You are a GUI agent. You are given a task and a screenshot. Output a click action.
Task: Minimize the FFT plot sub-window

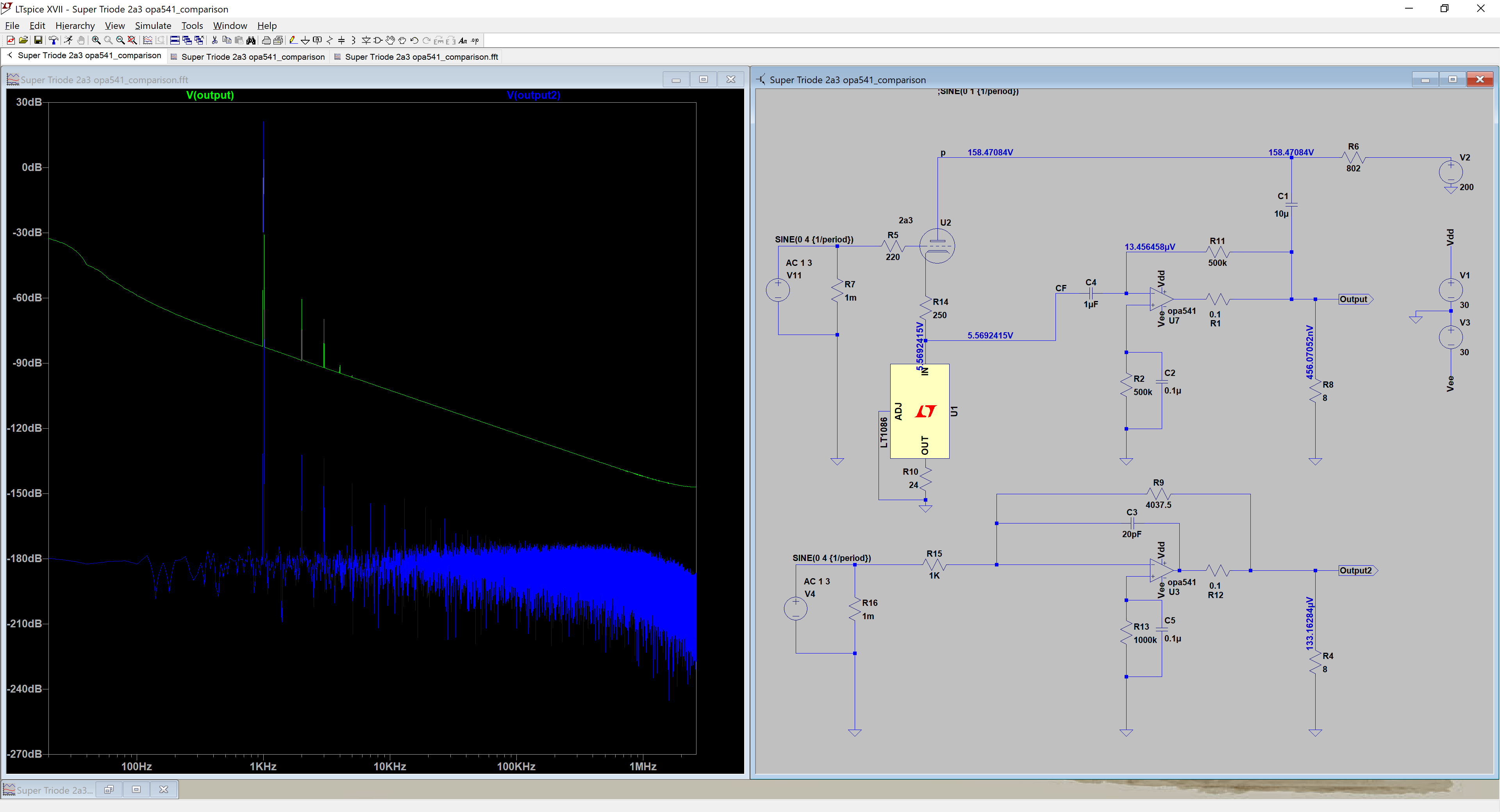click(676, 79)
